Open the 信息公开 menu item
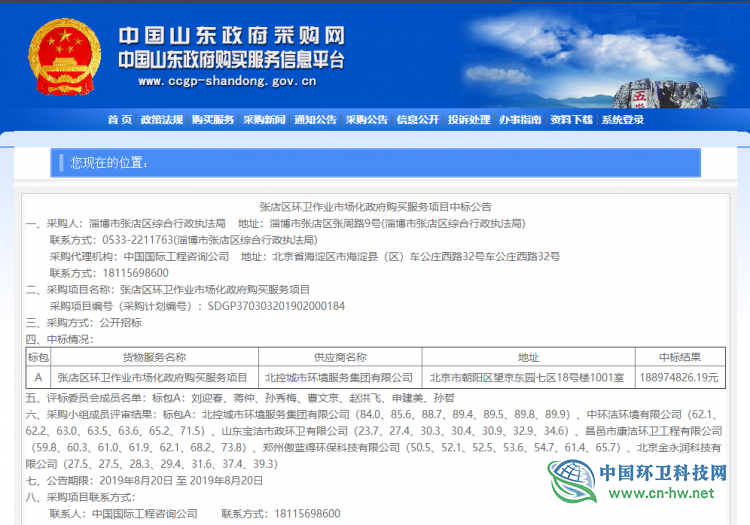The height and width of the screenshot is (525, 750). point(418,120)
